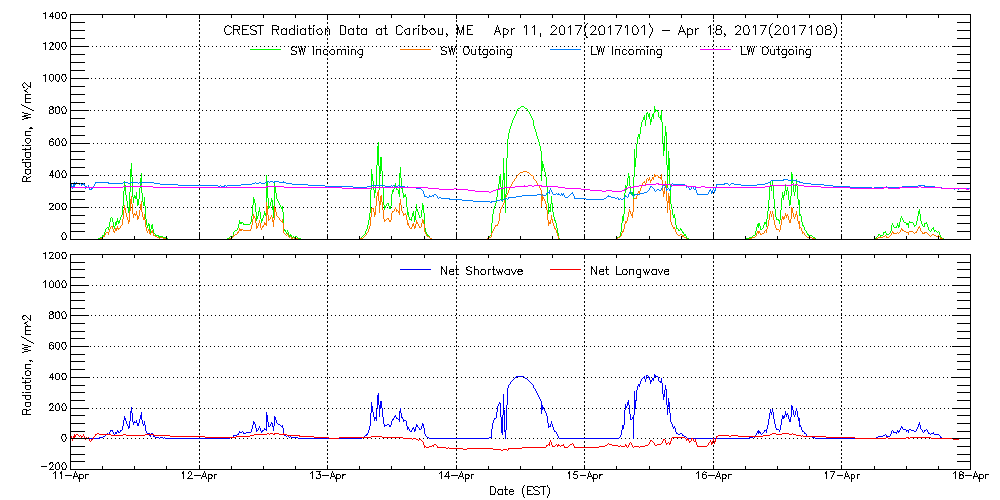This screenshot has width=1000, height=500.
Task: Click the 1200 value on lower y-axis
Action: (53, 255)
